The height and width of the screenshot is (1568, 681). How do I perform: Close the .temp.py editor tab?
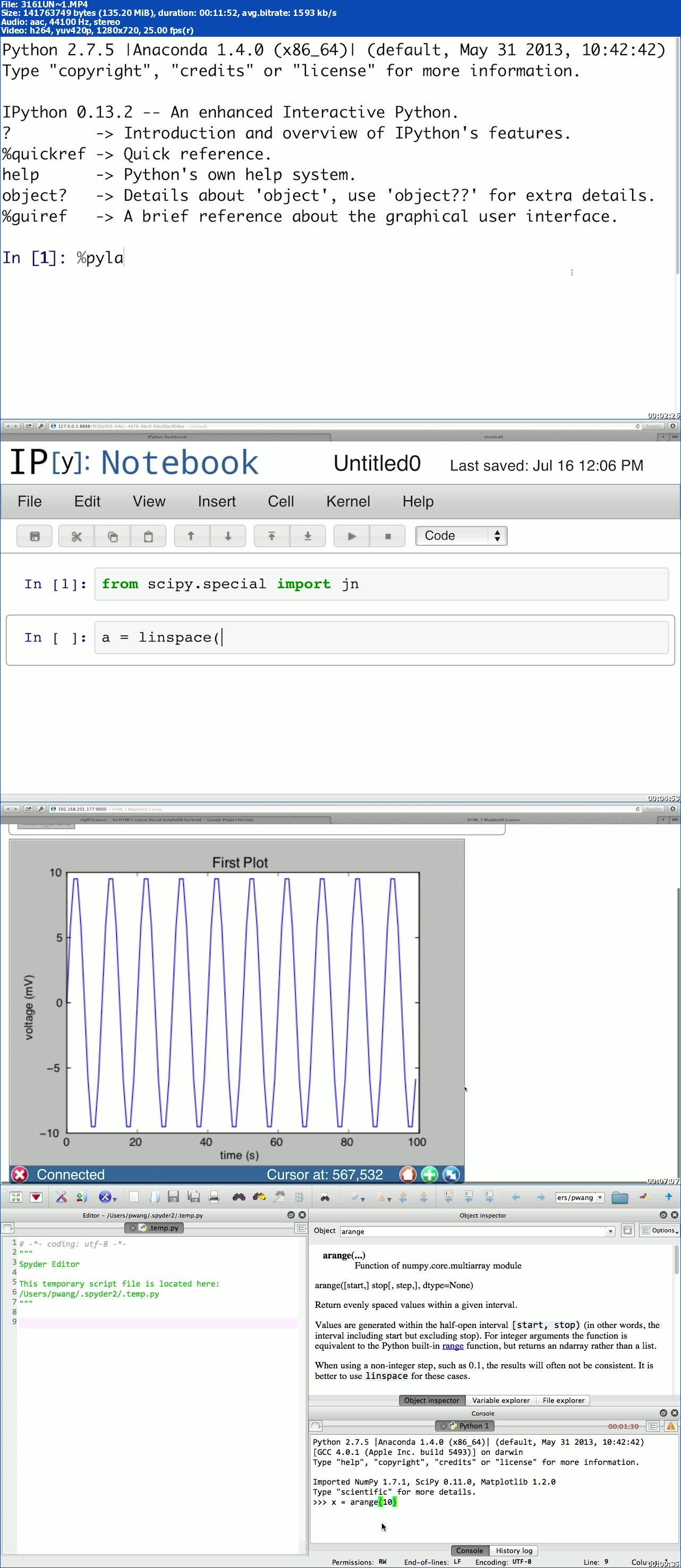click(133, 1228)
